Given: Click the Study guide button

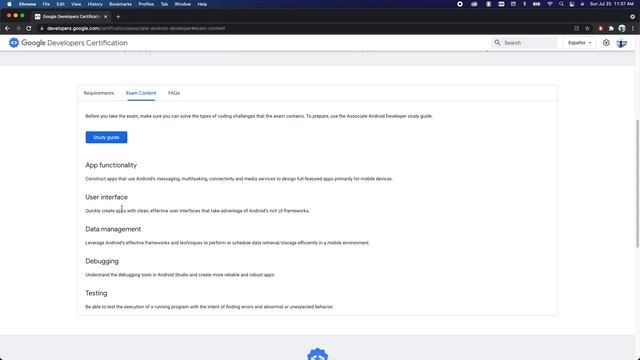Looking at the screenshot, I should (x=106, y=137).
